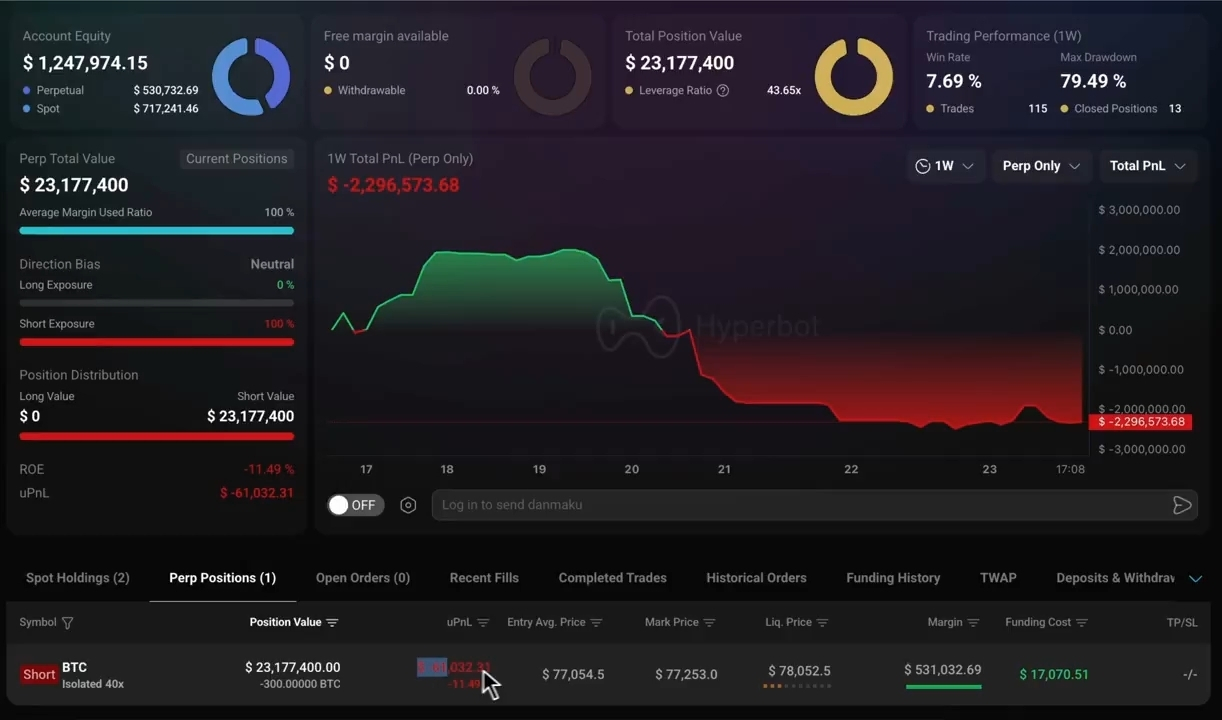Sort by Funding Cost column icon
The height and width of the screenshot is (720, 1222).
point(1081,623)
